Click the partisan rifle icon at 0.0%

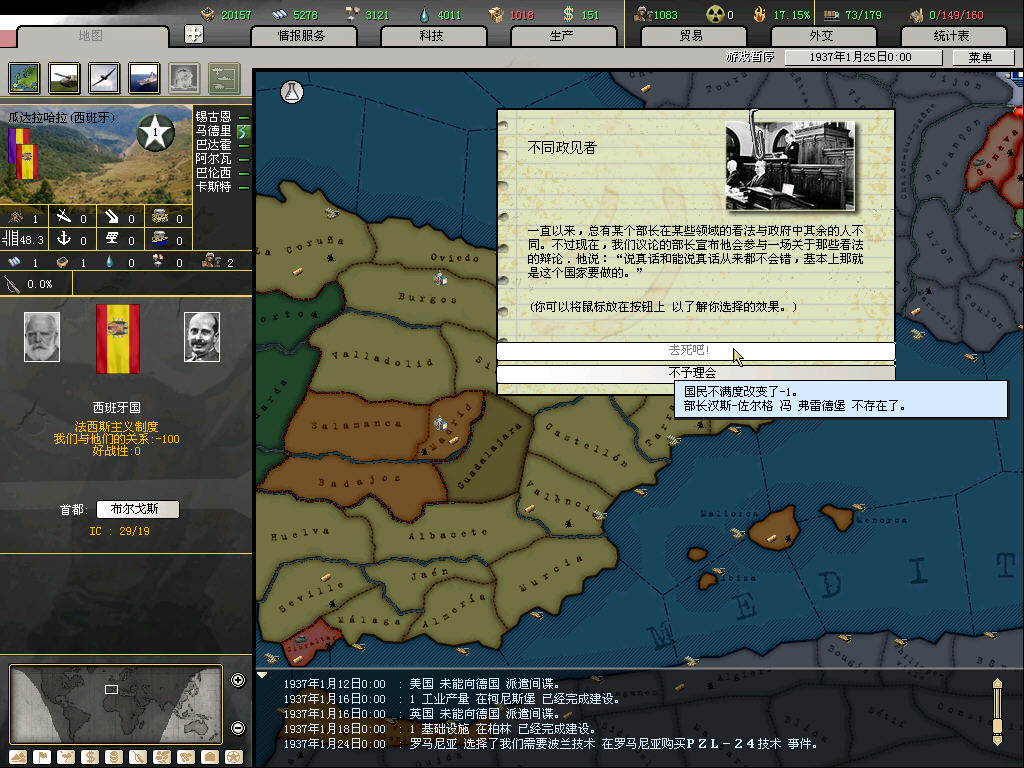pyautogui.click(x=13, y=284)
